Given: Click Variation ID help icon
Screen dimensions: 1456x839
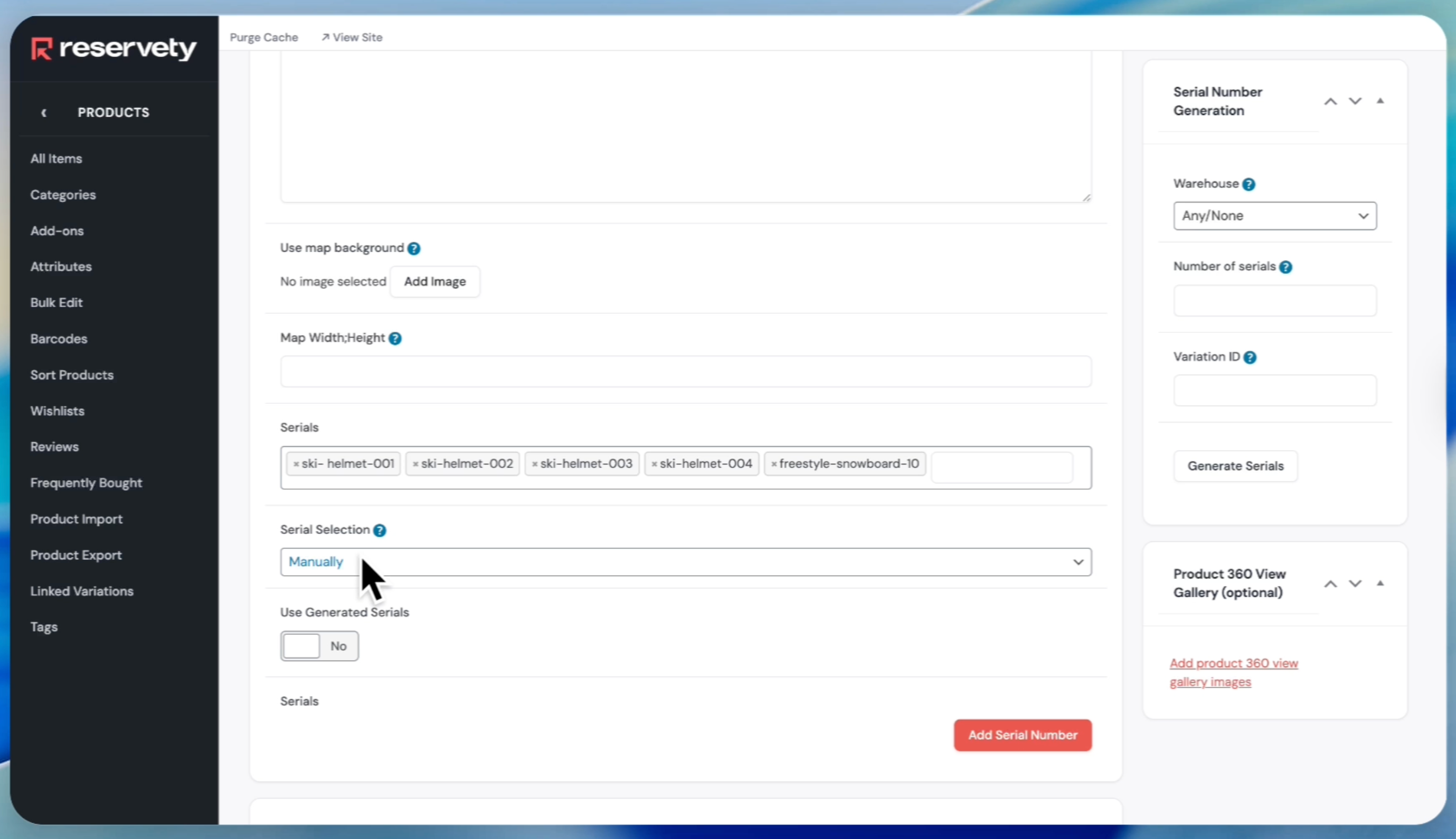Looking at the screenshot, I should click(x=1250, y=357).
